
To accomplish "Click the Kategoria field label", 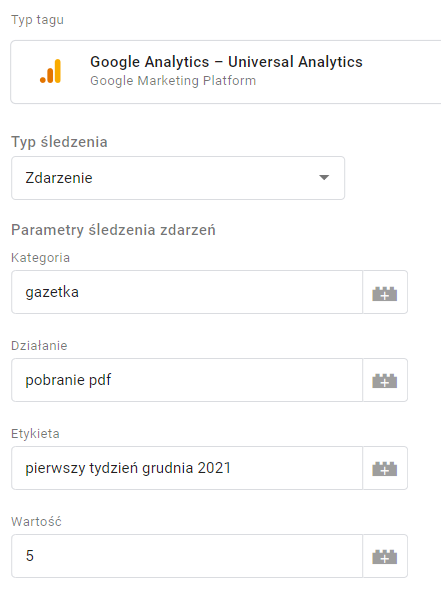I will 41,258.
